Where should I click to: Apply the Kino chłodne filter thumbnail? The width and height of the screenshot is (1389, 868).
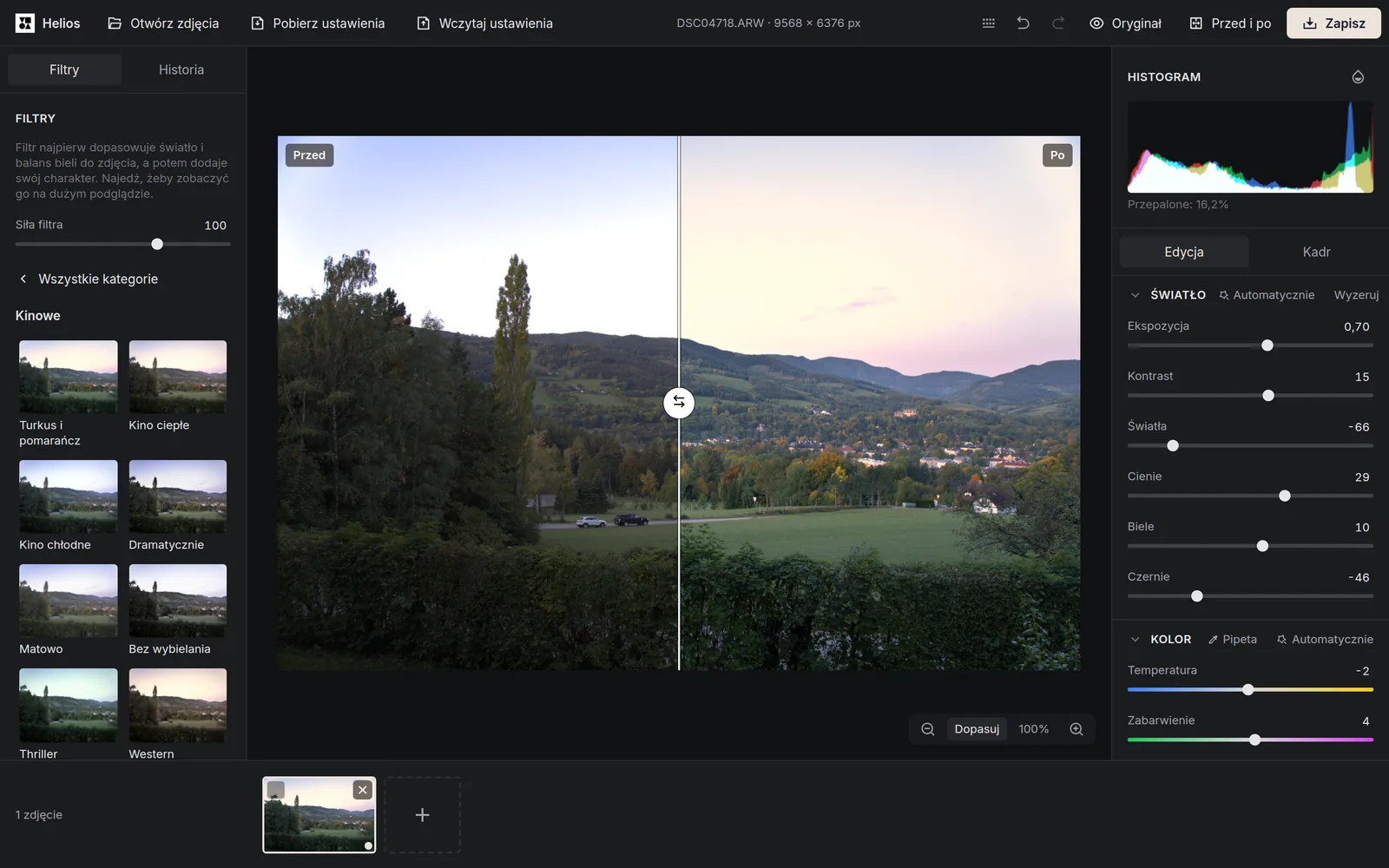69,496
